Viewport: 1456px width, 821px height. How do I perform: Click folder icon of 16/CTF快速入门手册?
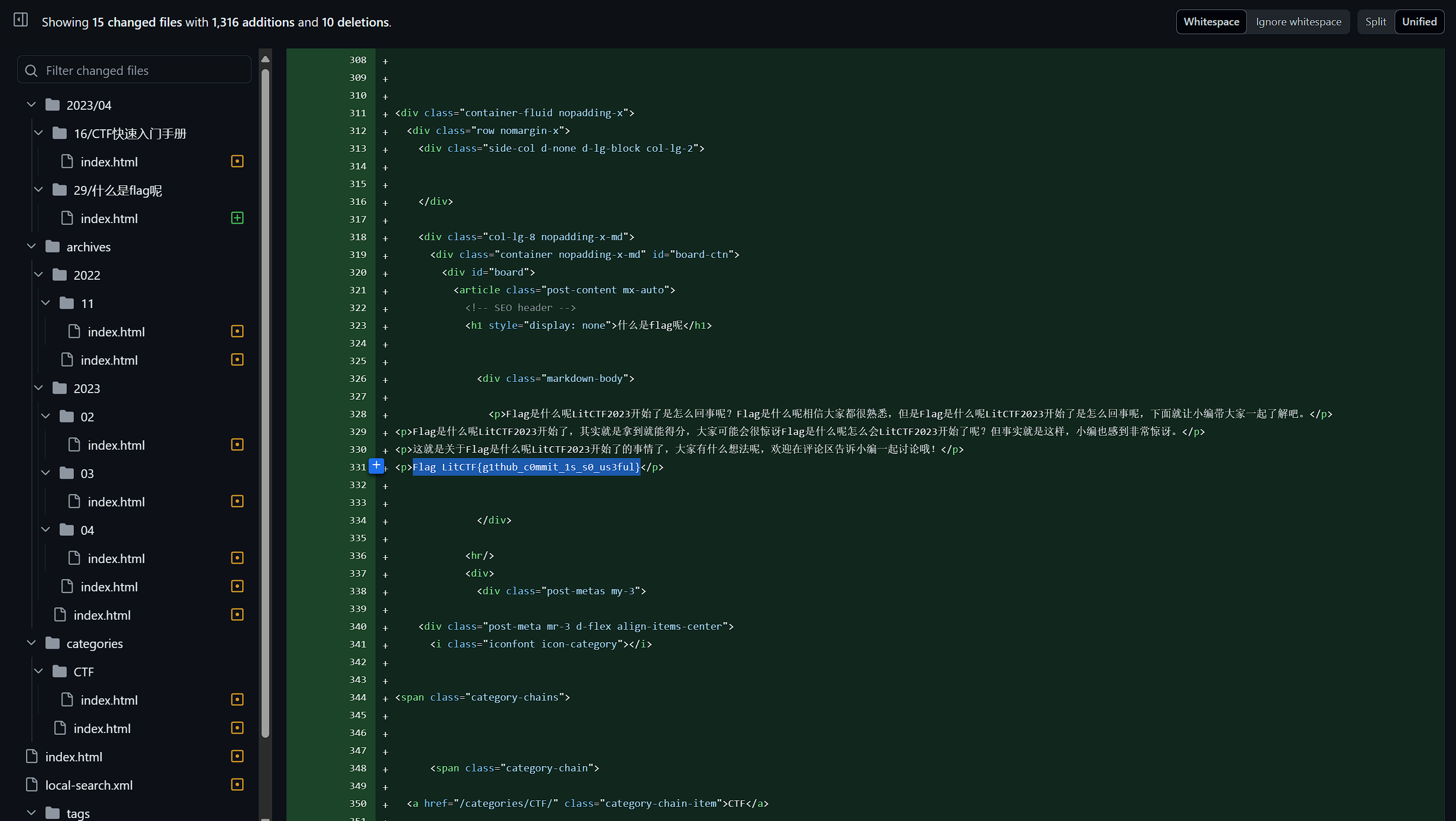[x=60, y=133]
